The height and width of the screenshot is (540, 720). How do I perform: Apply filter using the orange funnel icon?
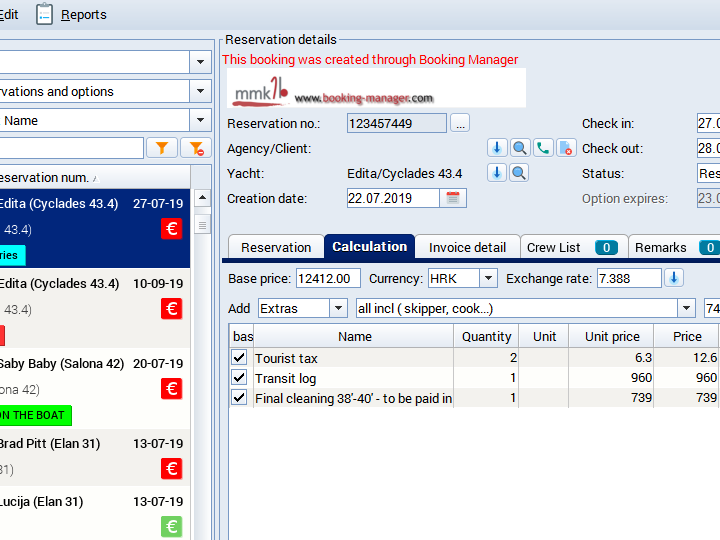[161, 148]
